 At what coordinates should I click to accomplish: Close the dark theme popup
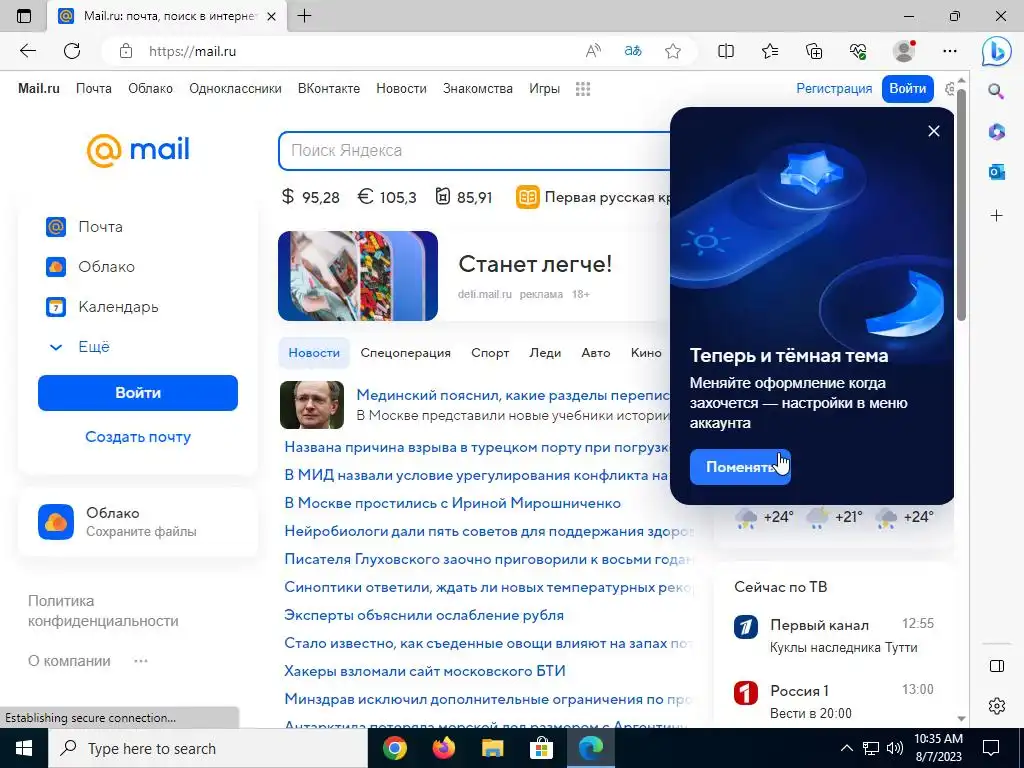pos(934,131)
